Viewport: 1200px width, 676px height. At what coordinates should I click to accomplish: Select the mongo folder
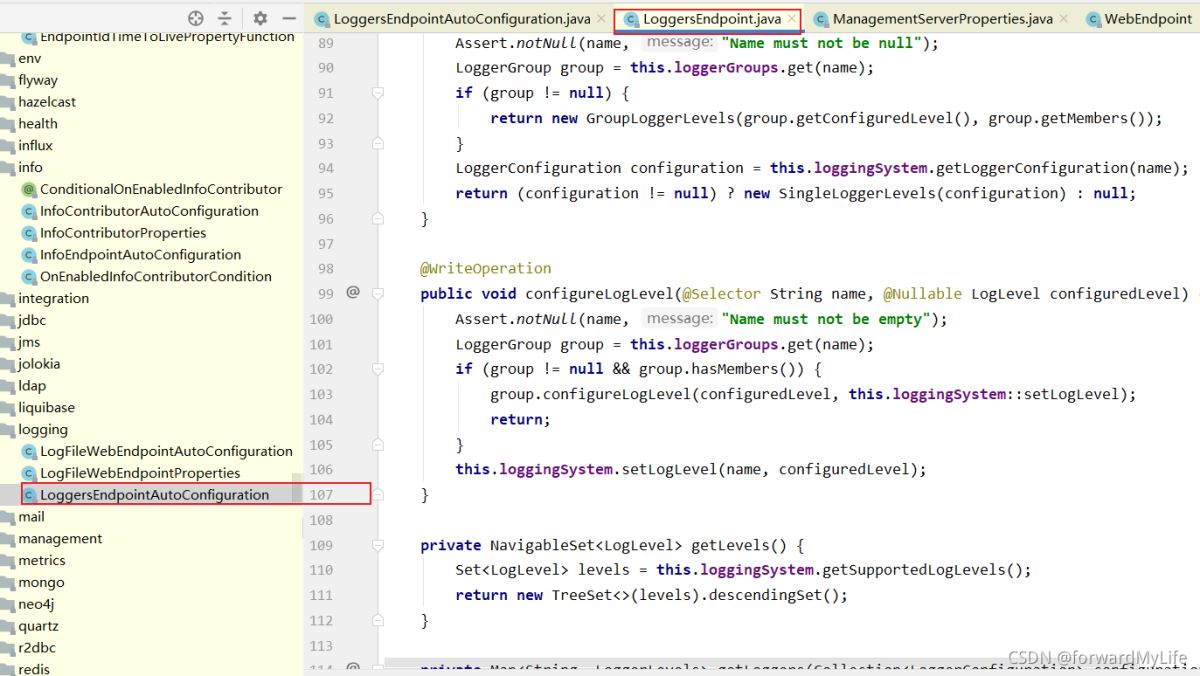coord(41,583)
